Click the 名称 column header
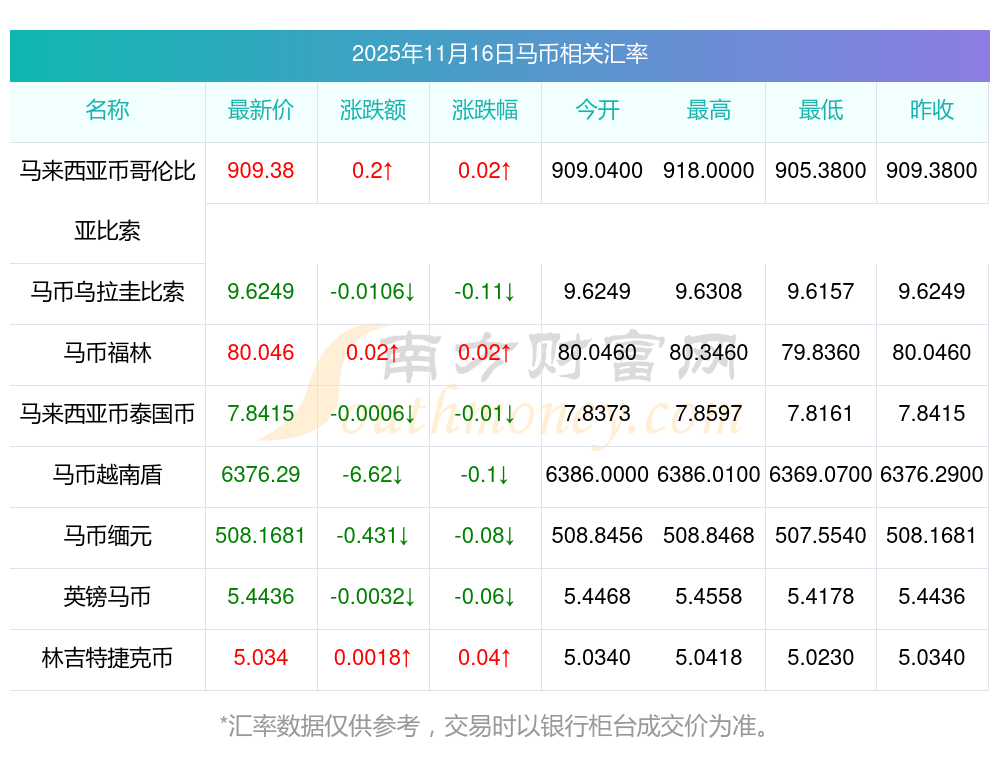Viewport: 1000px width, 757px height. point(107,110)
